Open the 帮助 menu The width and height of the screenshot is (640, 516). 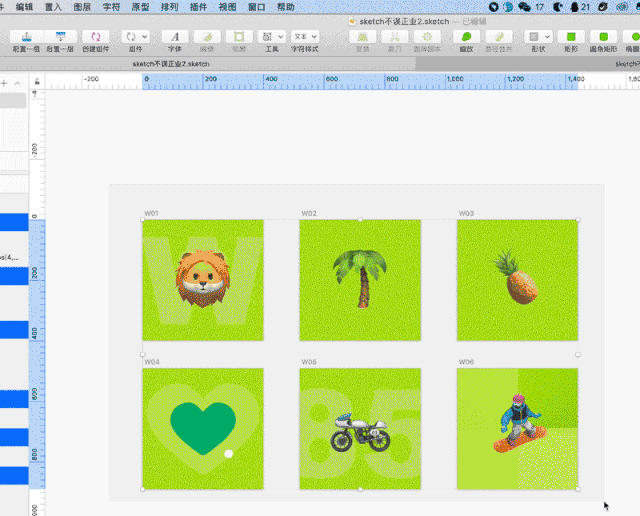coord(286,7)
